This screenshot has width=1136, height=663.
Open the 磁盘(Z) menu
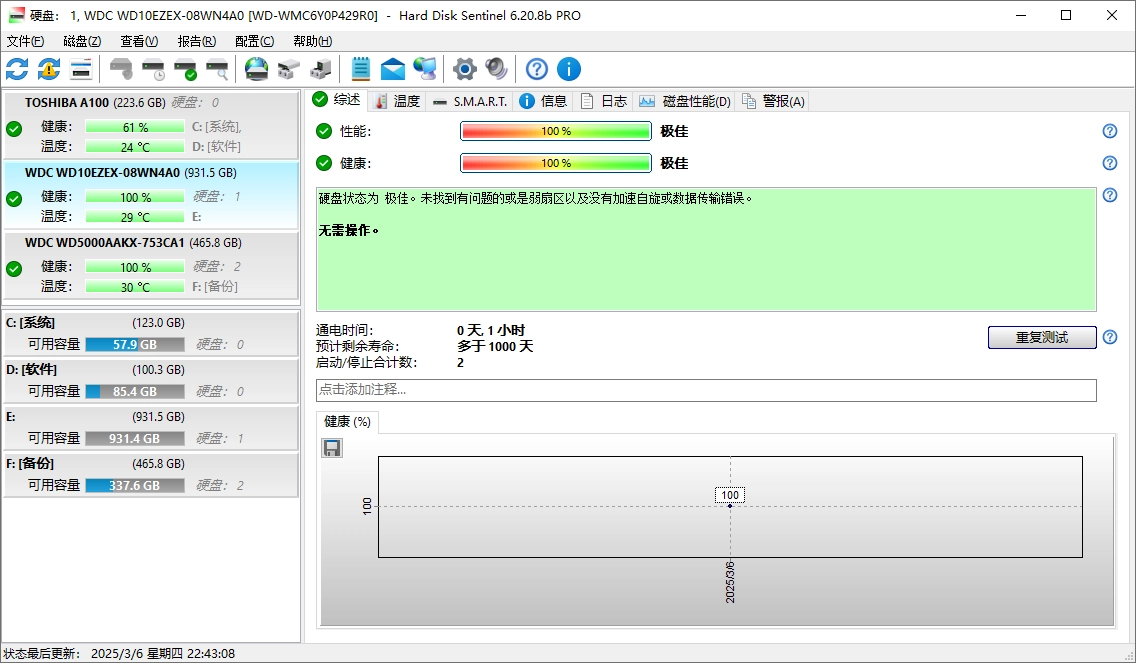tap(82, 41)
